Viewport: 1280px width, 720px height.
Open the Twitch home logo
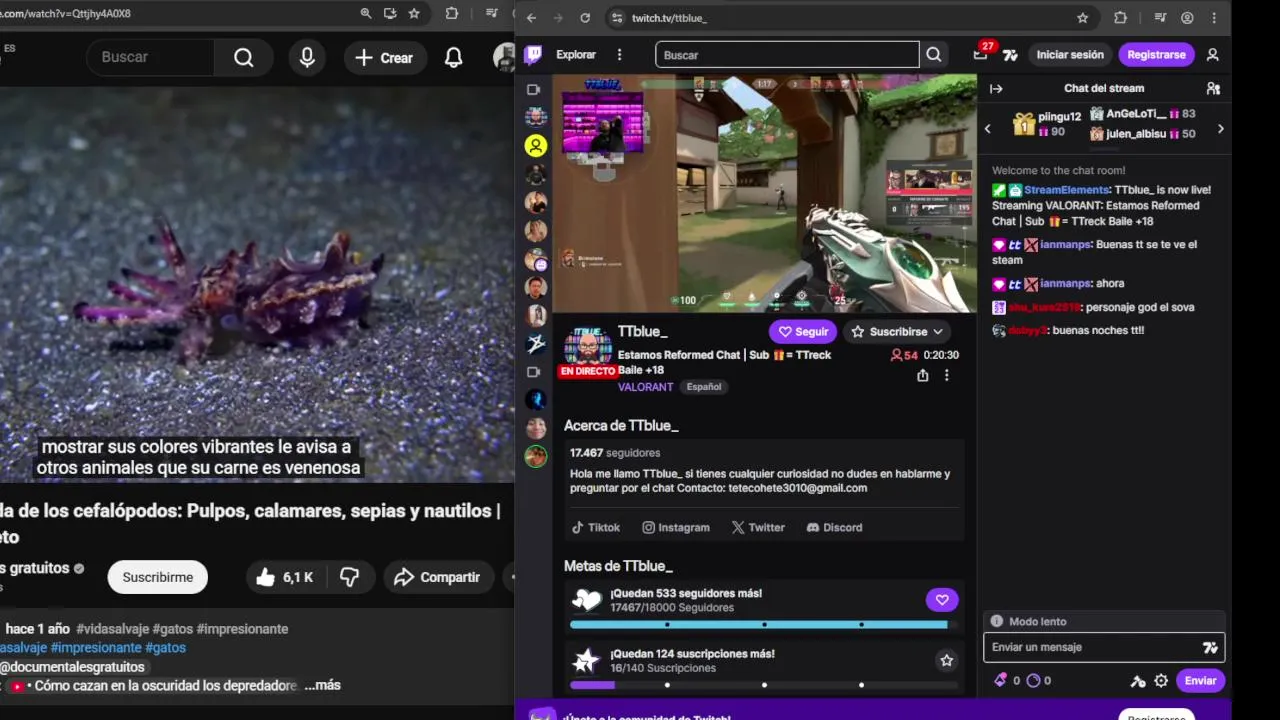click(534, 55)
